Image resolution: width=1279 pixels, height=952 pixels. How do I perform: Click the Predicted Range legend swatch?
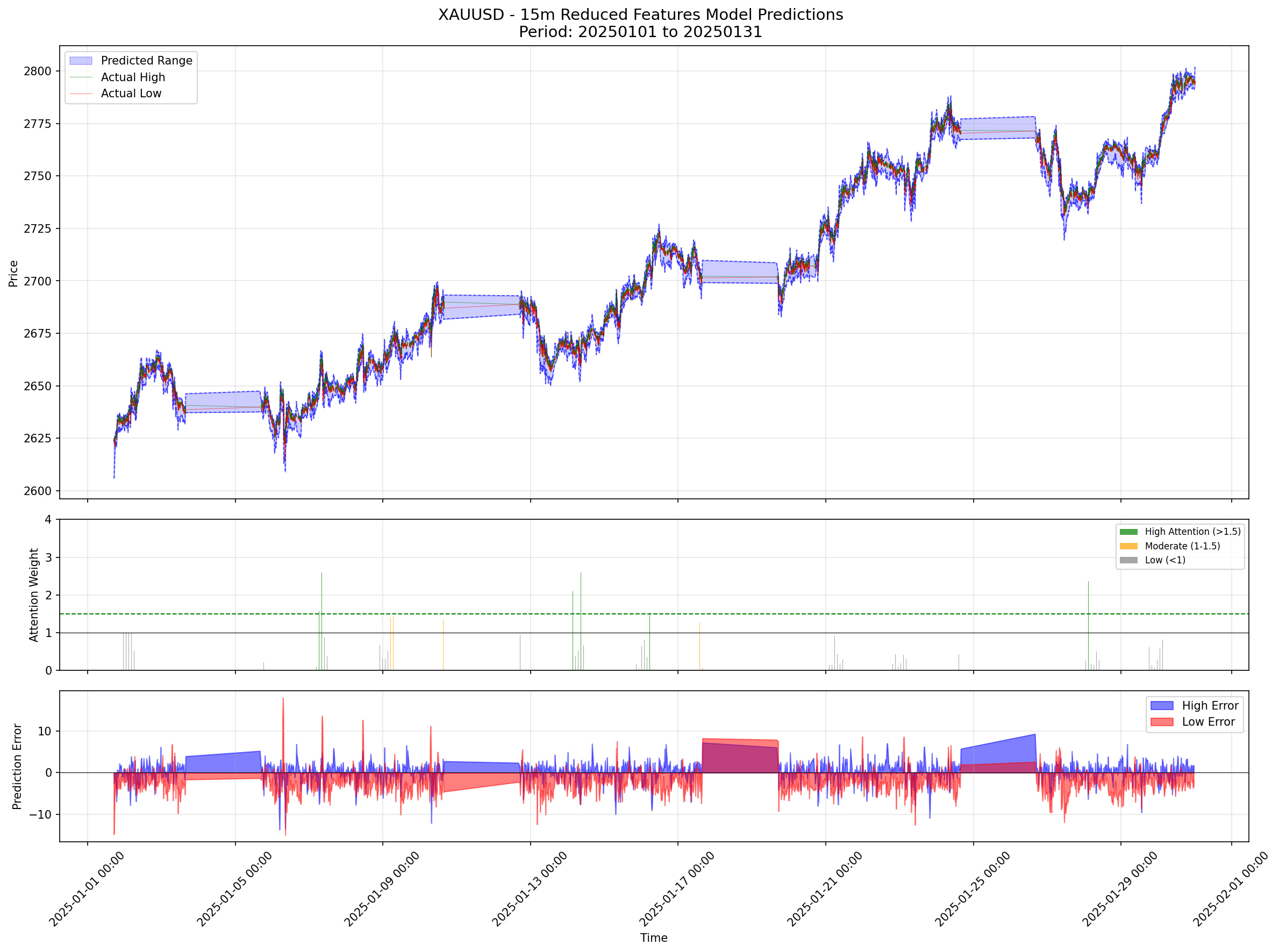81,61
